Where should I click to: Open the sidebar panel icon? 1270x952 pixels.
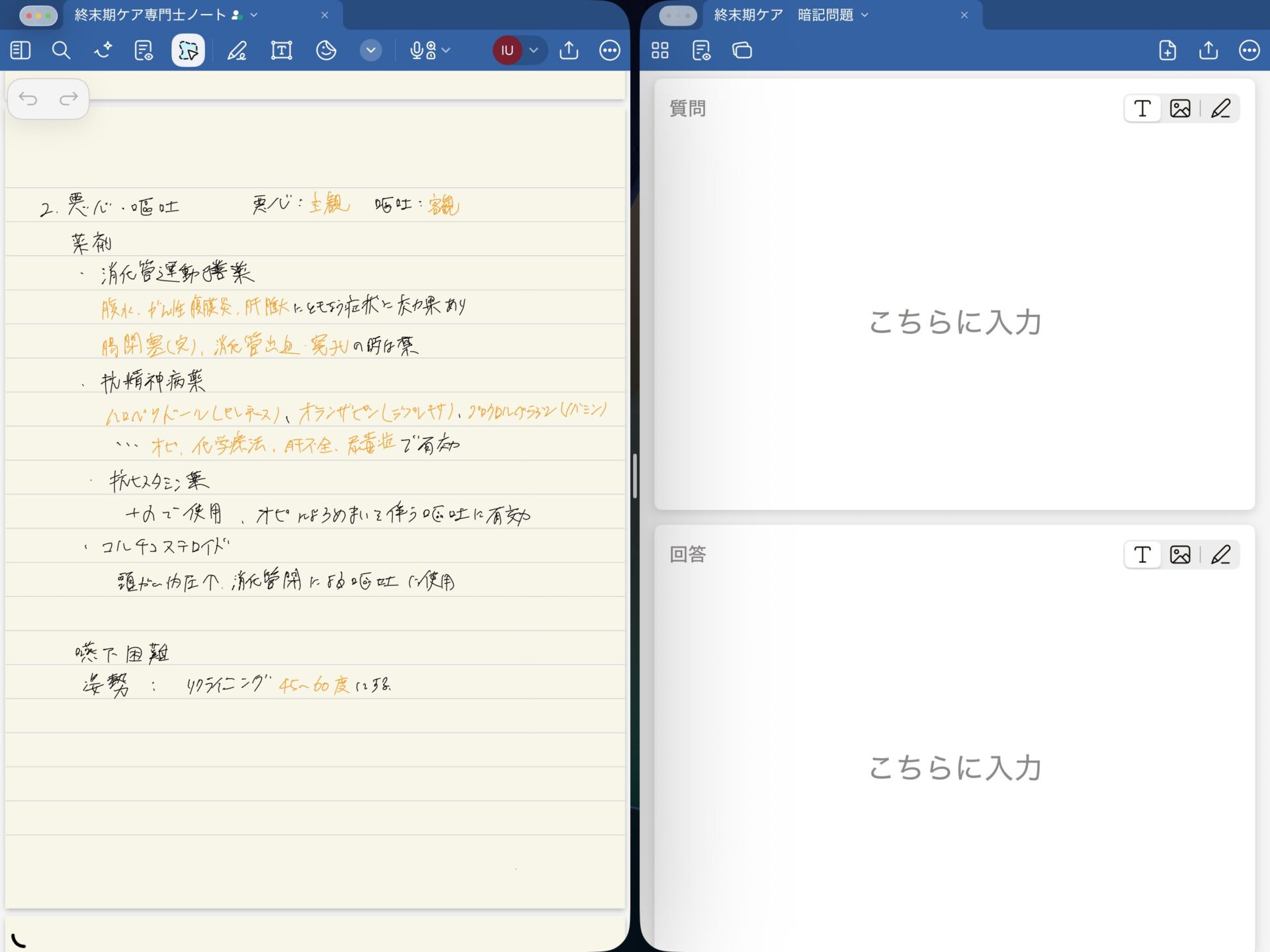[x=21, y=50]
